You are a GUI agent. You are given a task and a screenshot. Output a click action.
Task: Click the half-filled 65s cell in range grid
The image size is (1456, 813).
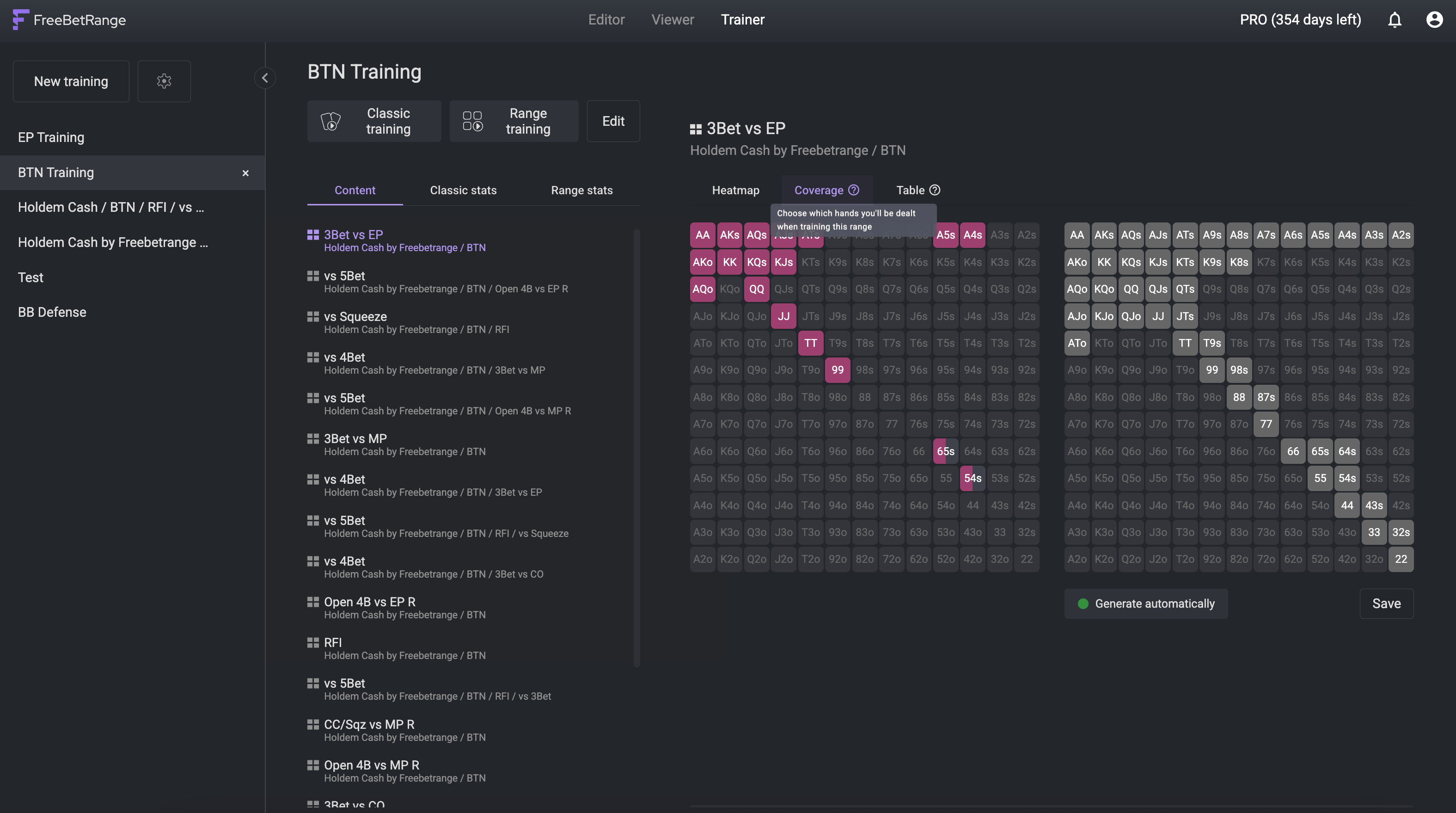coord(945,451)
